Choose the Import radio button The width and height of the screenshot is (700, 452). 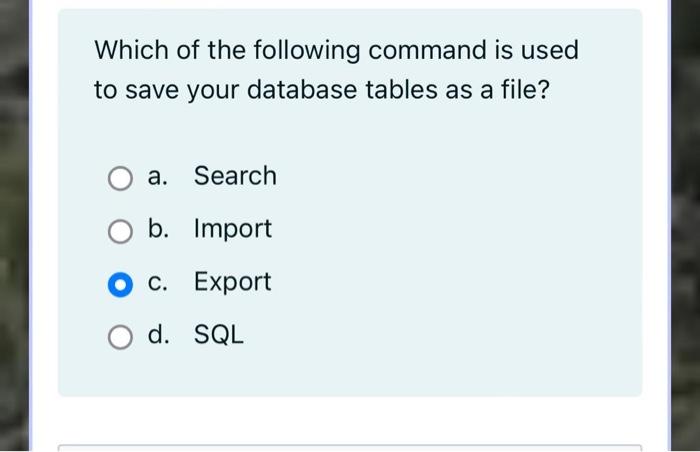(x=120, y=231)
